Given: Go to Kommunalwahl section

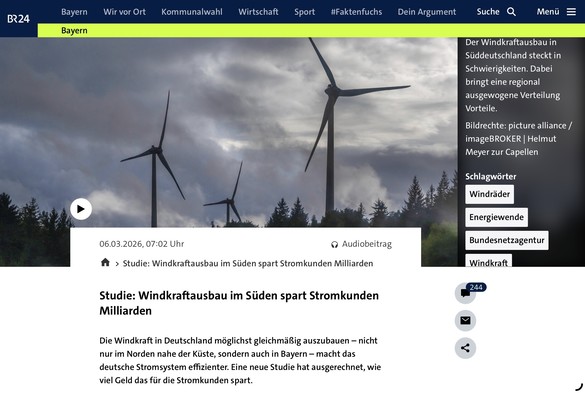Looking at the screenshot, I should click(192, 12).
